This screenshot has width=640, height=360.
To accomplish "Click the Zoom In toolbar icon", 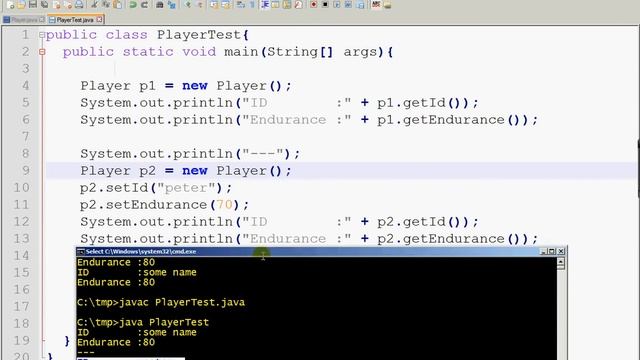I will 188,4.
